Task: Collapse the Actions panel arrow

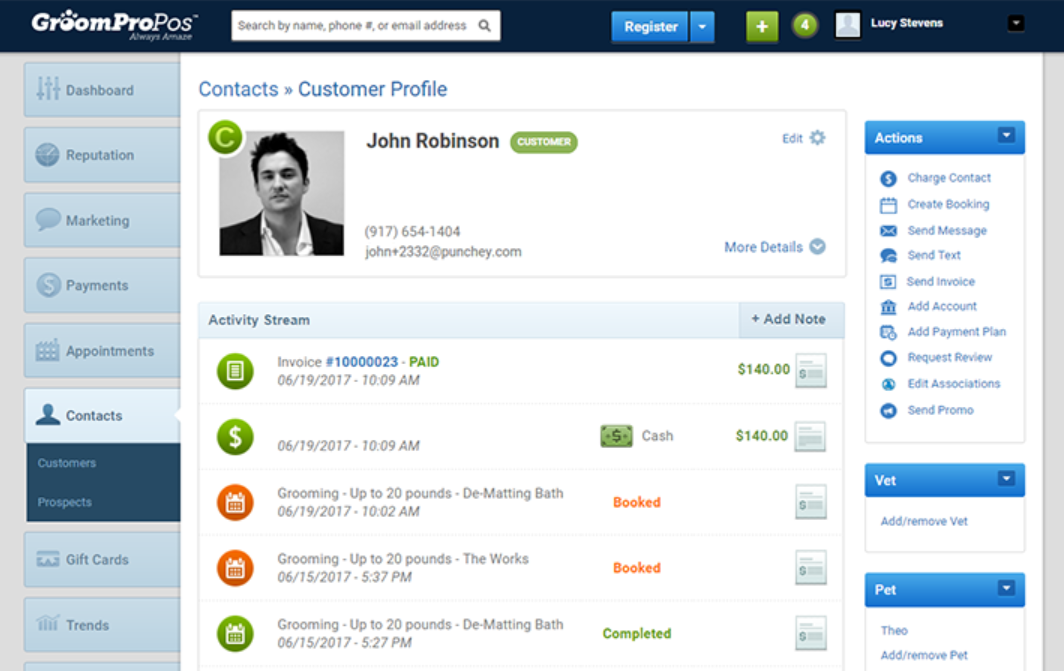Action: [1006, 136]
